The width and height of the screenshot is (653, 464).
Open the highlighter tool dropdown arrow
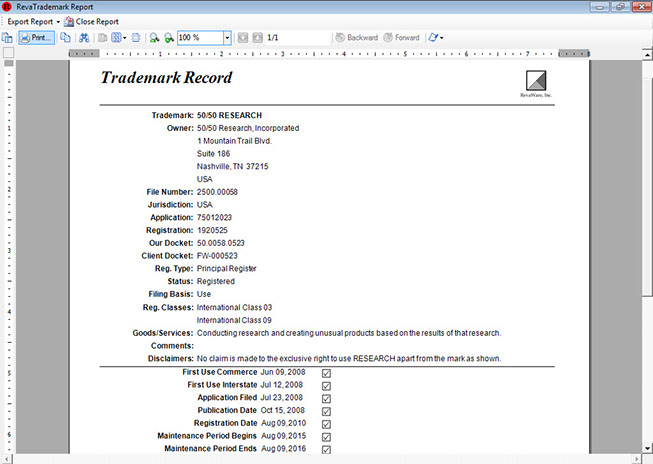[442, 38]
